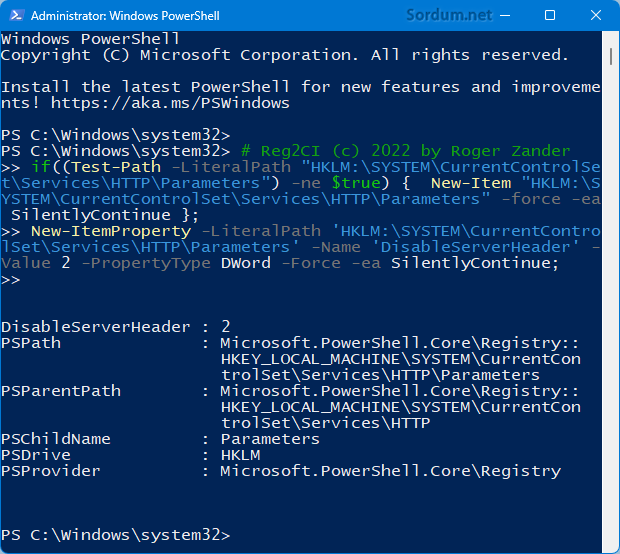Click the Copyright Microsoft Corporation line

pyautogui.click(x=285, y=54)
